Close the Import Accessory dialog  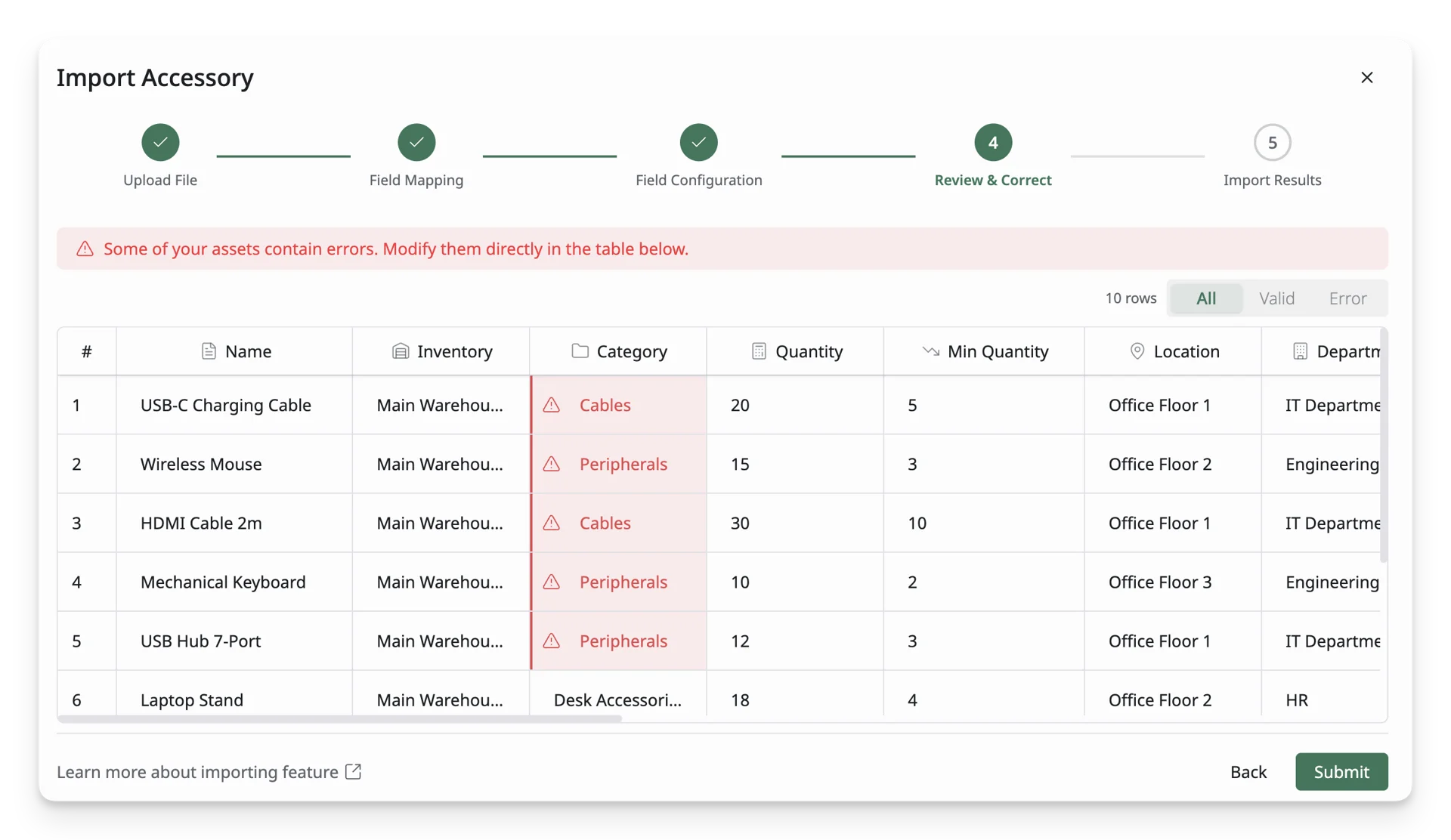1366,77
